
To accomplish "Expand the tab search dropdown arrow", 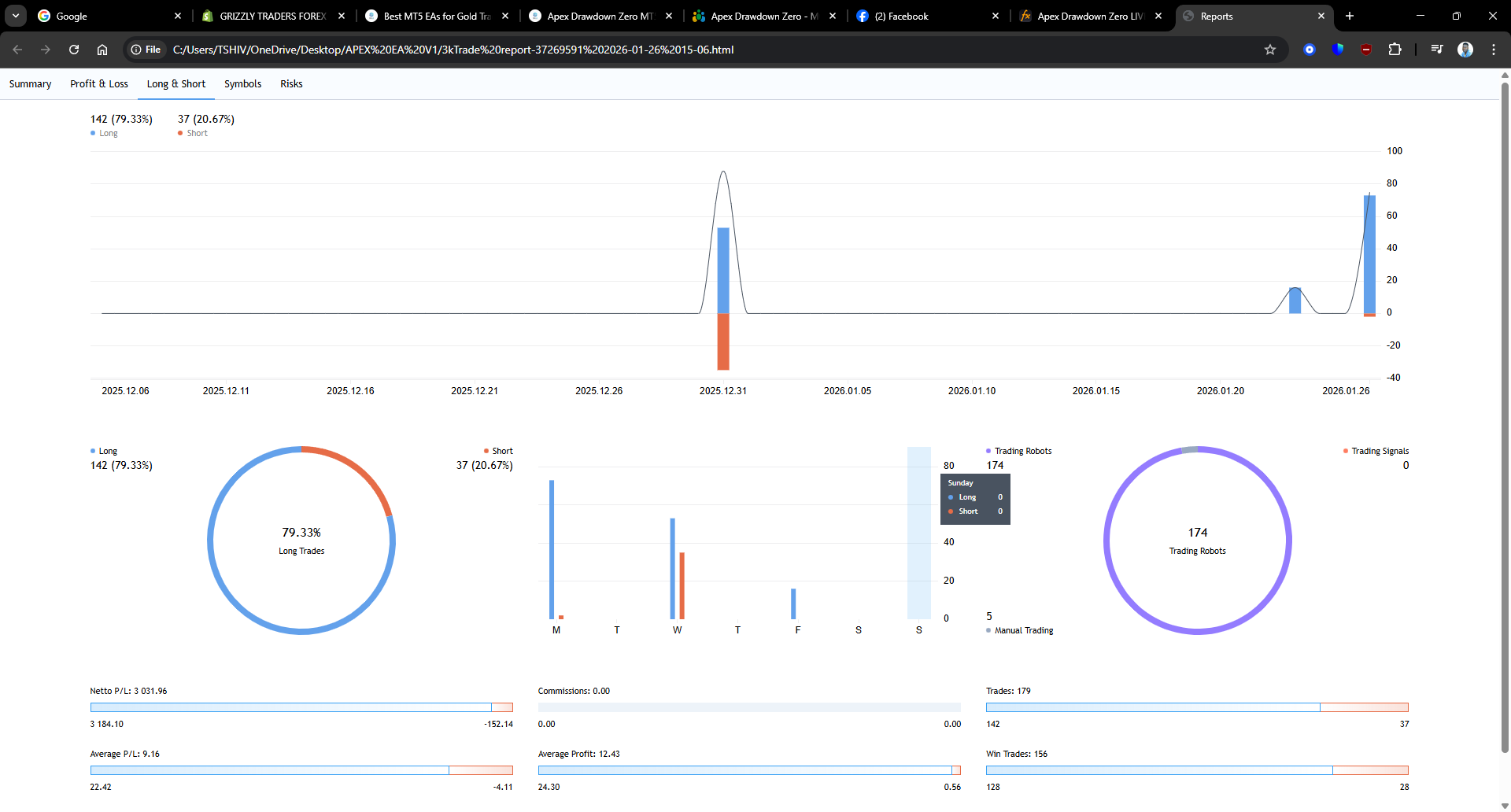I will pyautogui.click(x=16, y=16).
